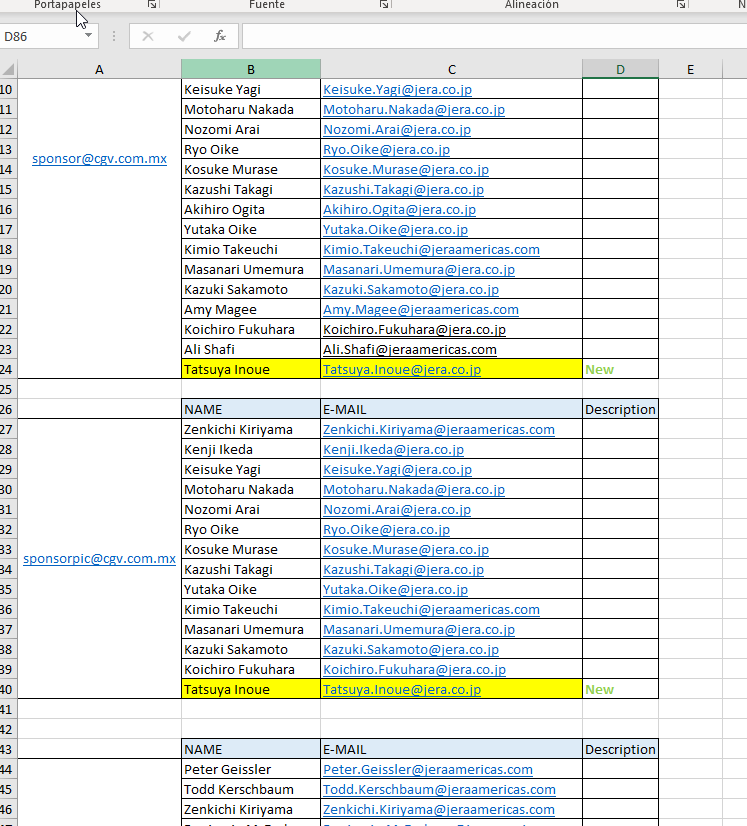Open the sponsor@cgv.com.mx email link
This screenshot has height=826, width=747.
click(x=99, y=159)
